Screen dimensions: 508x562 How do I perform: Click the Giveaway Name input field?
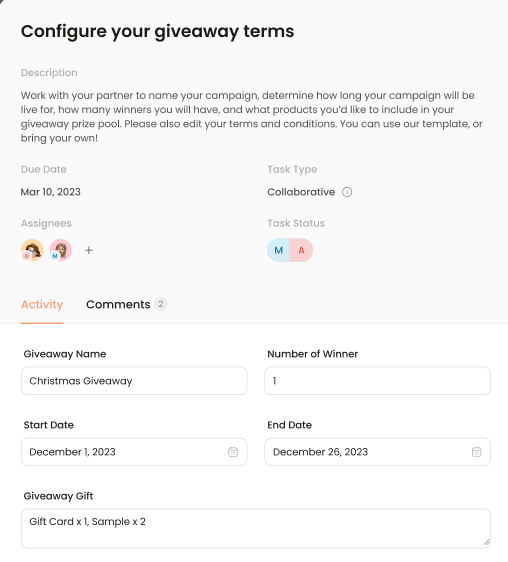[x=134, y=381]
